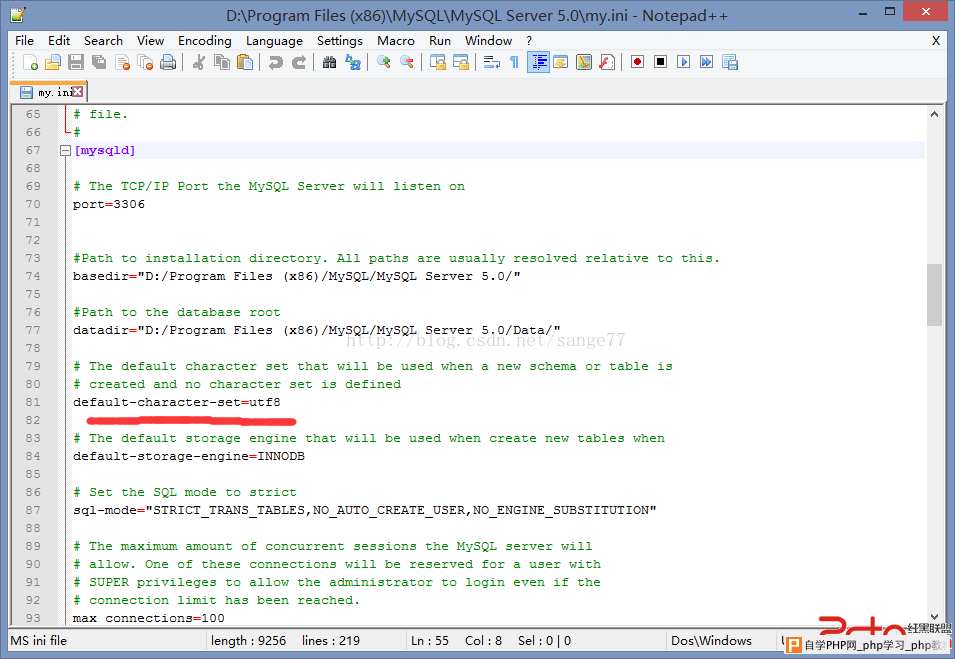The width and height of the screenshot is (955, 659).
Task: Play back the recorded macro
Action: coord(683,62)
